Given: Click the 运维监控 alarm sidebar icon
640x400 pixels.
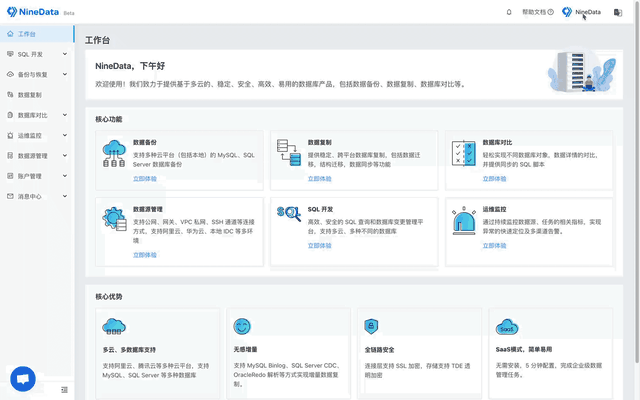Looking at the screenshot, I should tap(10, 135).
